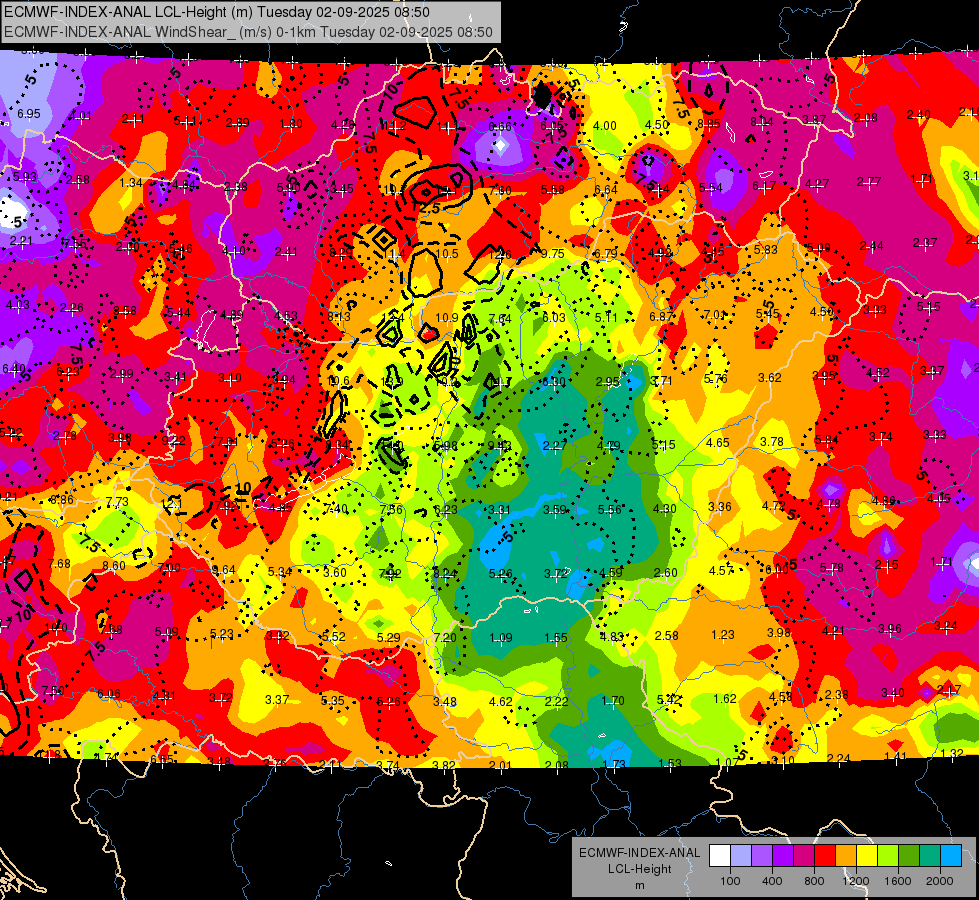
Task: Click the grid value 1.23
Action: click(723, 635)
